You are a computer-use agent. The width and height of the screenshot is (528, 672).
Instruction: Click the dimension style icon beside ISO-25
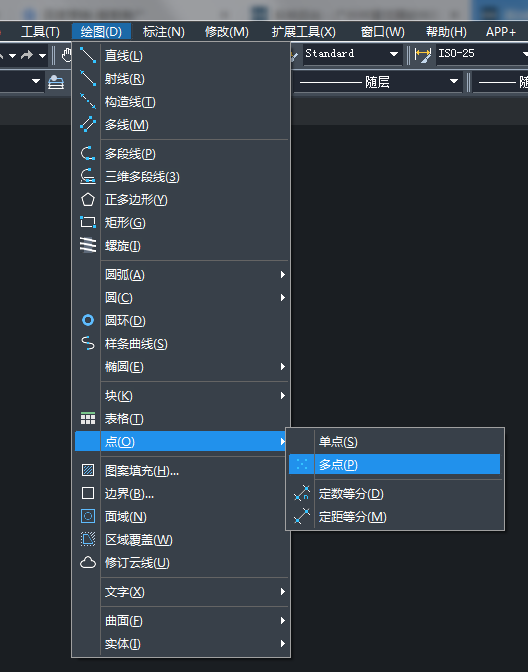click(x=423, y=55)
